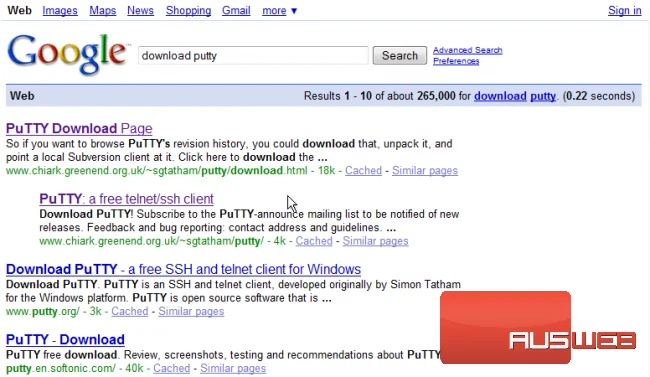The height and width of the screenshot is (377, 650).
Task: Open PuTTY Download Page result
Action: click(79, 129)
